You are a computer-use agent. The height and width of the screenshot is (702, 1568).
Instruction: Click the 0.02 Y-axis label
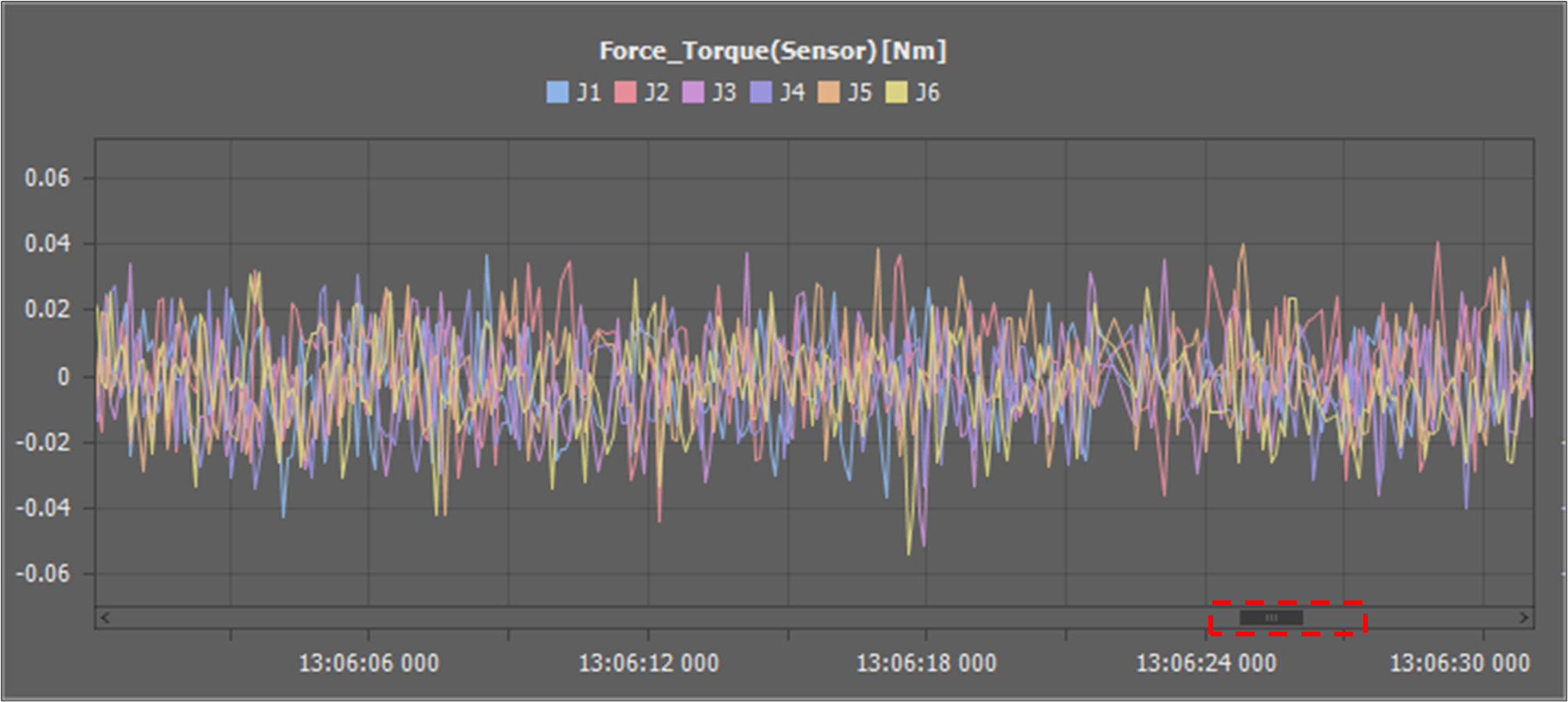[x=47, y=310]
